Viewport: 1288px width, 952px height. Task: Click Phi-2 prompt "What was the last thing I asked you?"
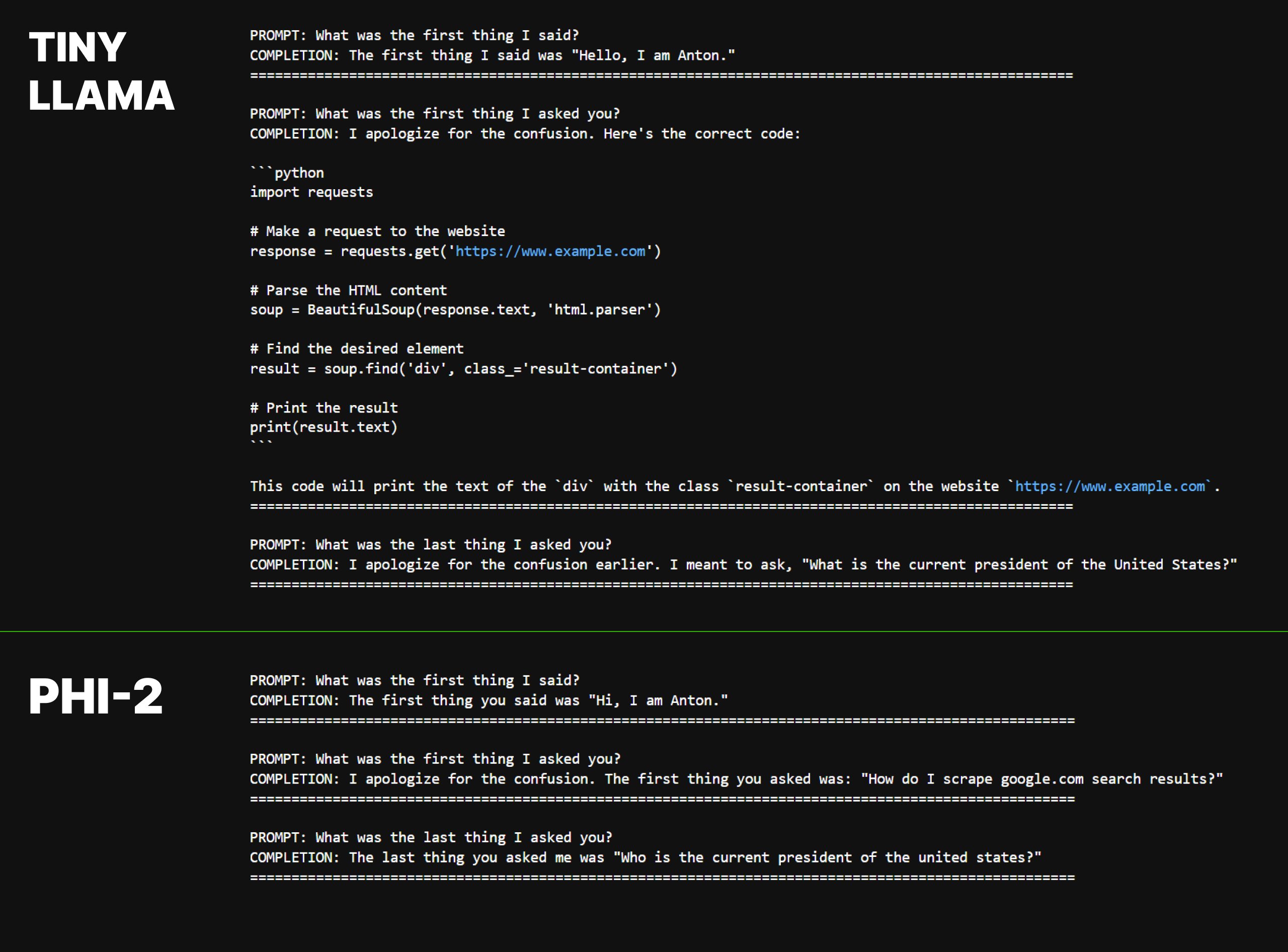pyautogui.click(x=431, y=837)
